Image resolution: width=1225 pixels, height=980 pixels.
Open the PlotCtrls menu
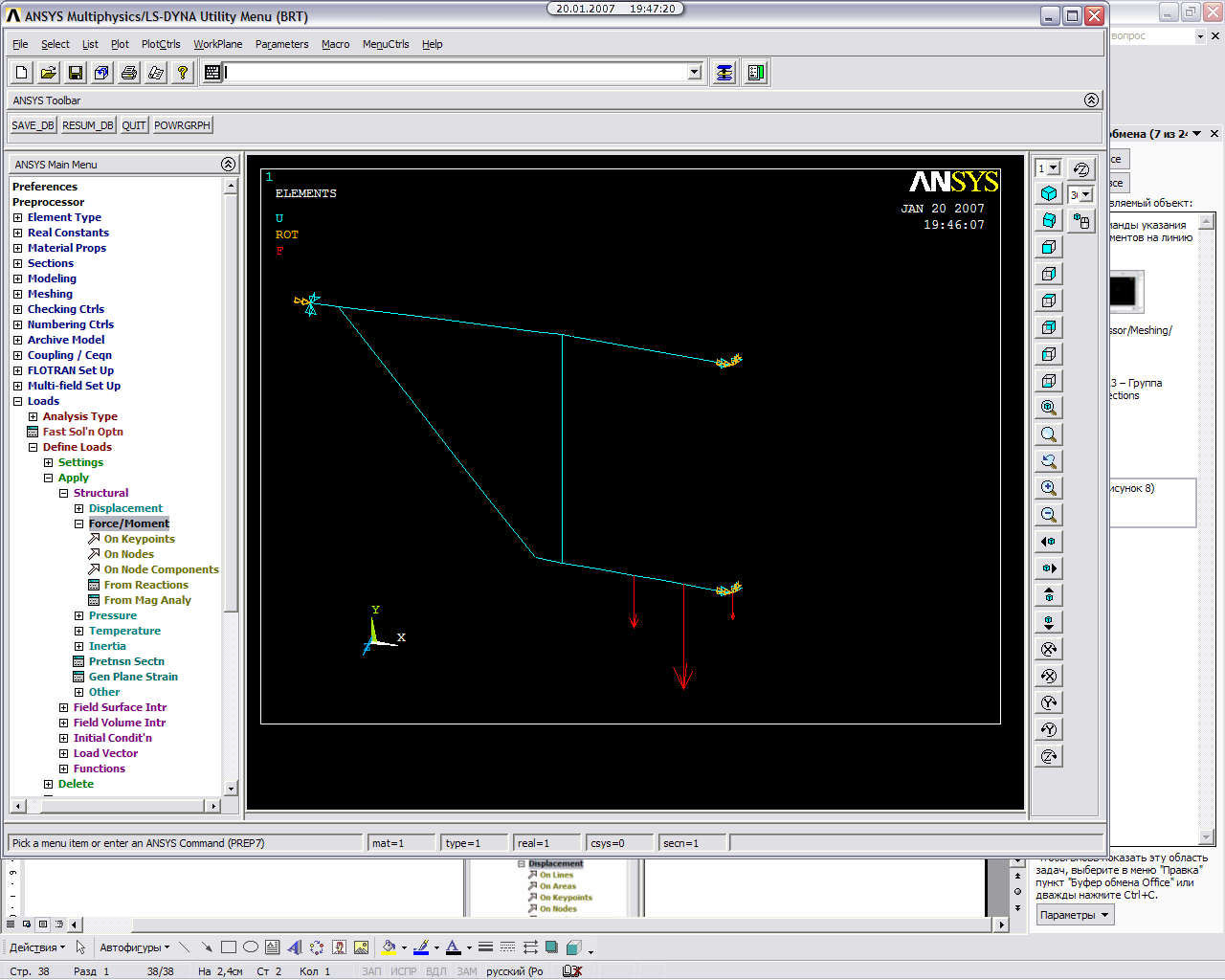tap(161, 44)
